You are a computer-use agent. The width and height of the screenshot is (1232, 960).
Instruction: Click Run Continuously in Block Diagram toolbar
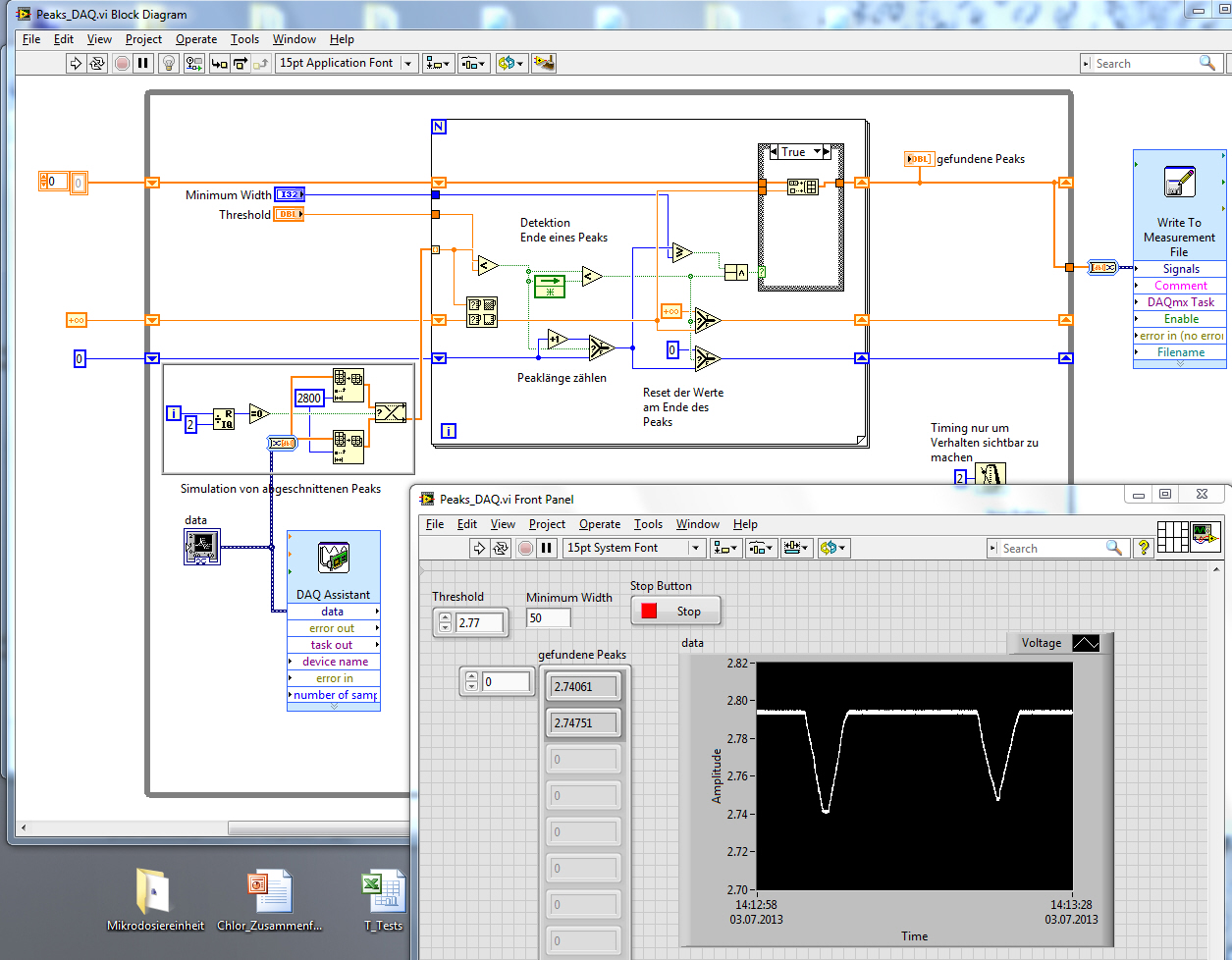pos(97,63)
